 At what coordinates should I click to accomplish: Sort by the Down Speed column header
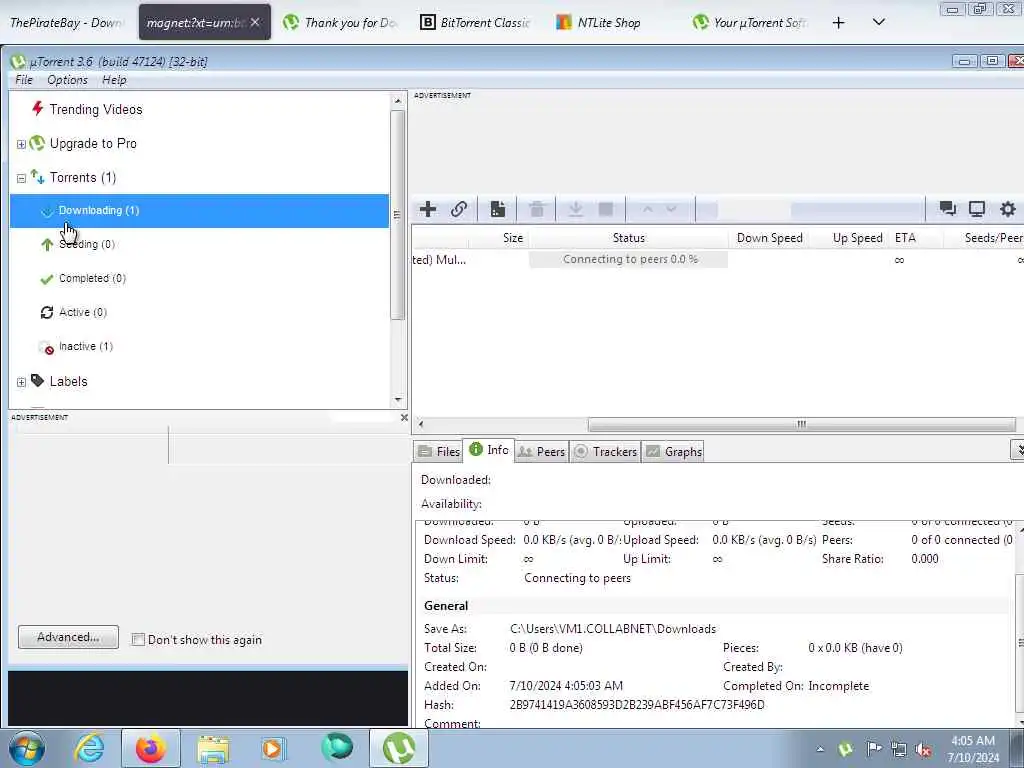coord(769,238)
